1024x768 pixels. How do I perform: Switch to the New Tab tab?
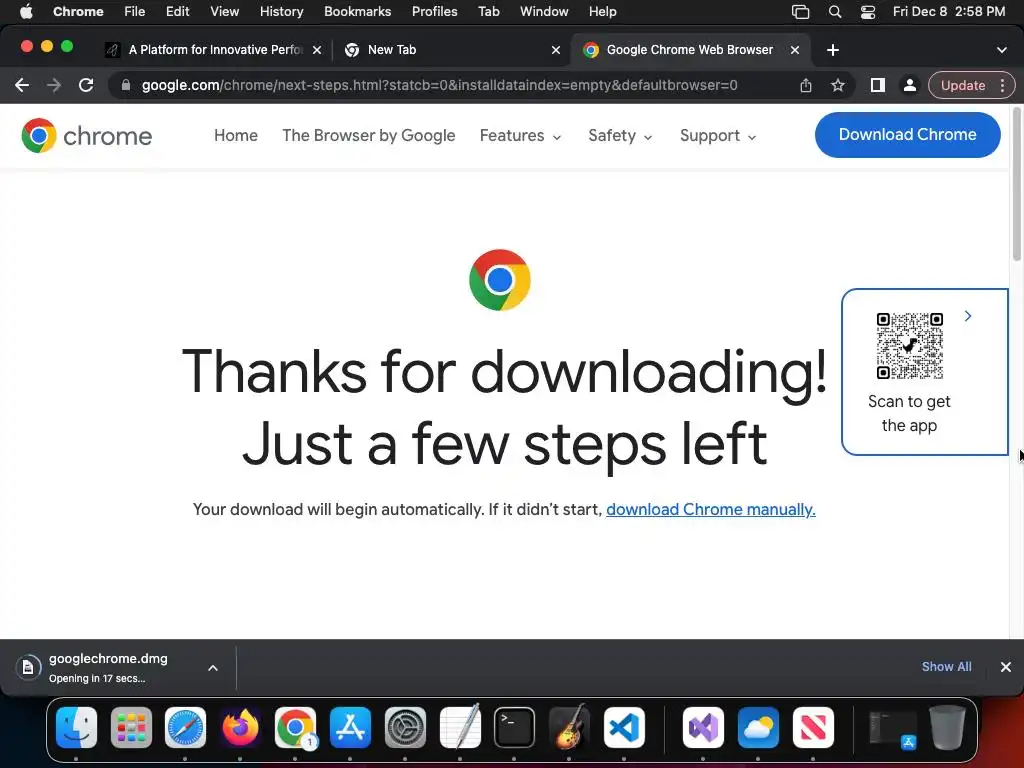[451, 50]
